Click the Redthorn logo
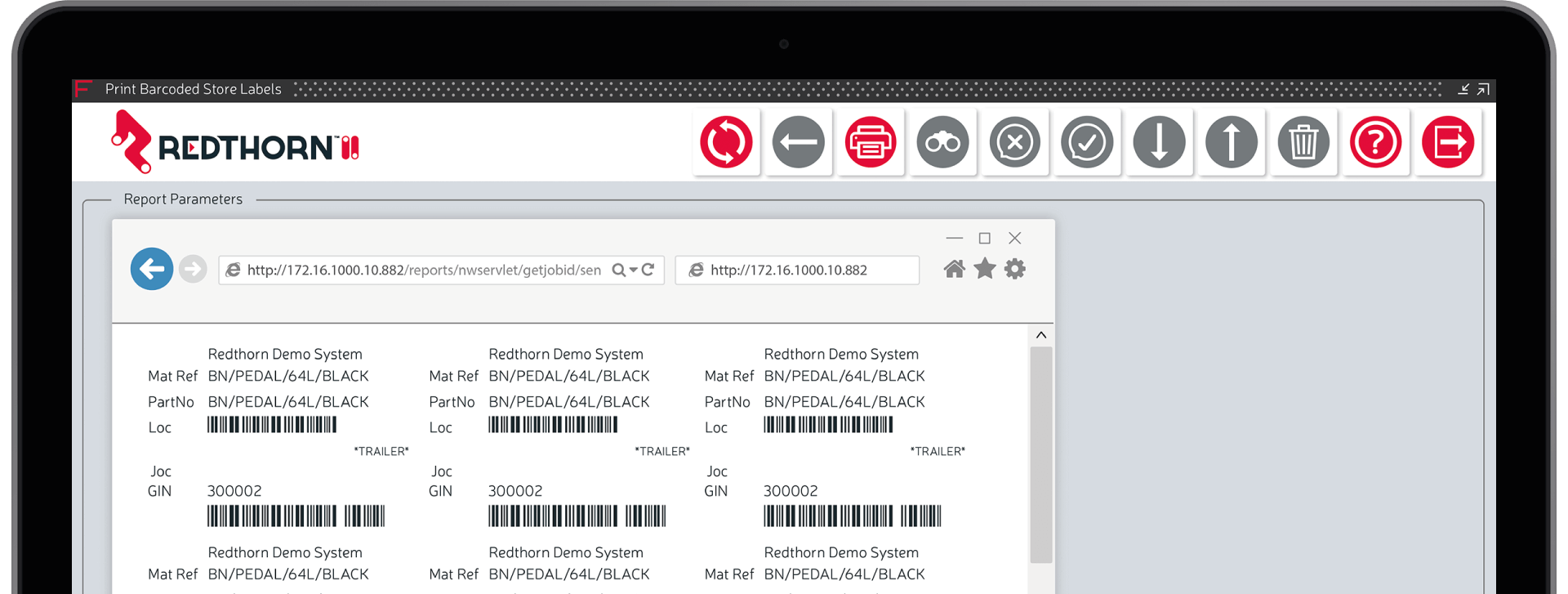The height and width of the screenshot is (594, 1568). 235,142
